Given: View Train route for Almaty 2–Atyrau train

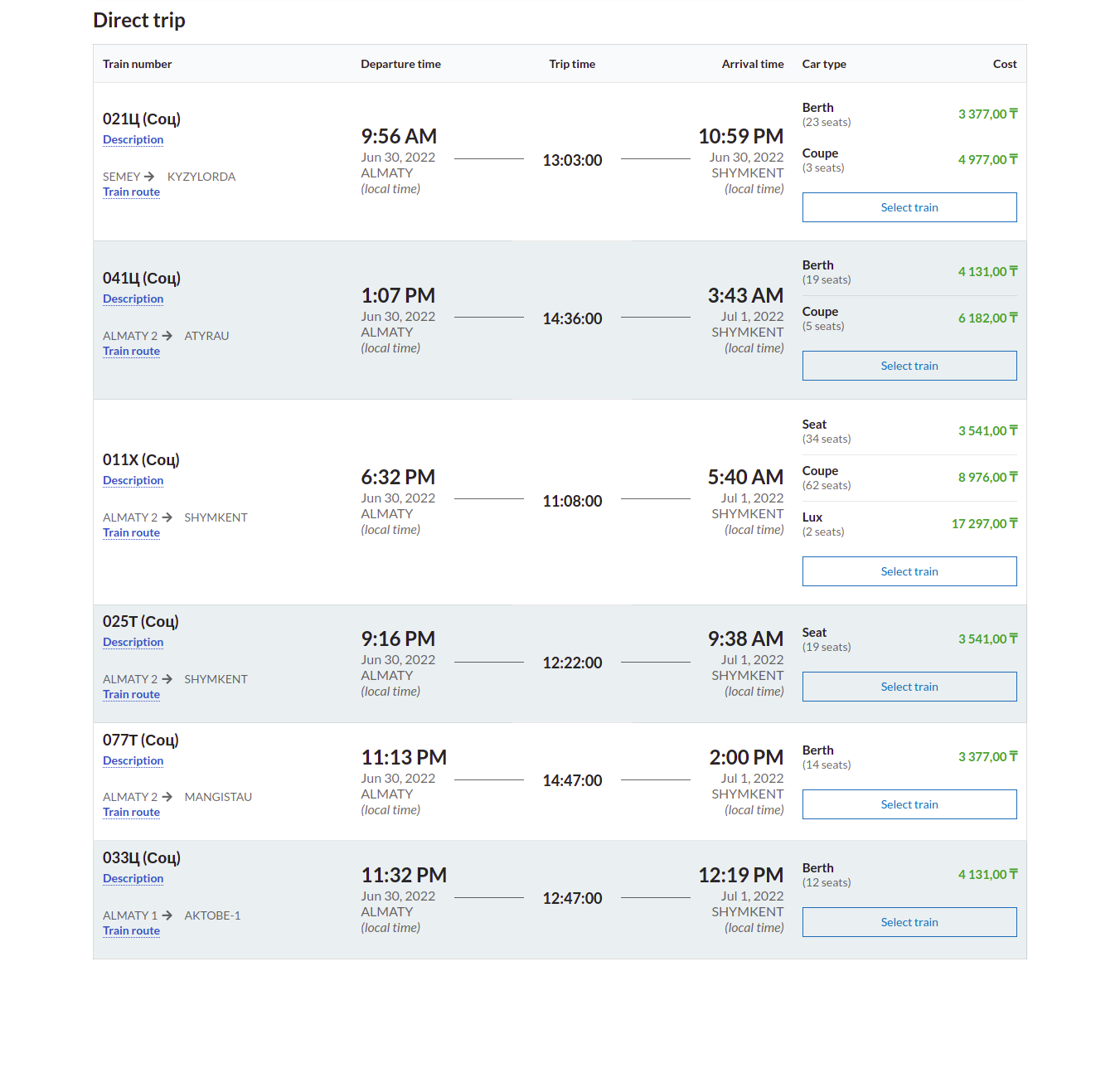Looking at the screenshot, I should (131, 351).
